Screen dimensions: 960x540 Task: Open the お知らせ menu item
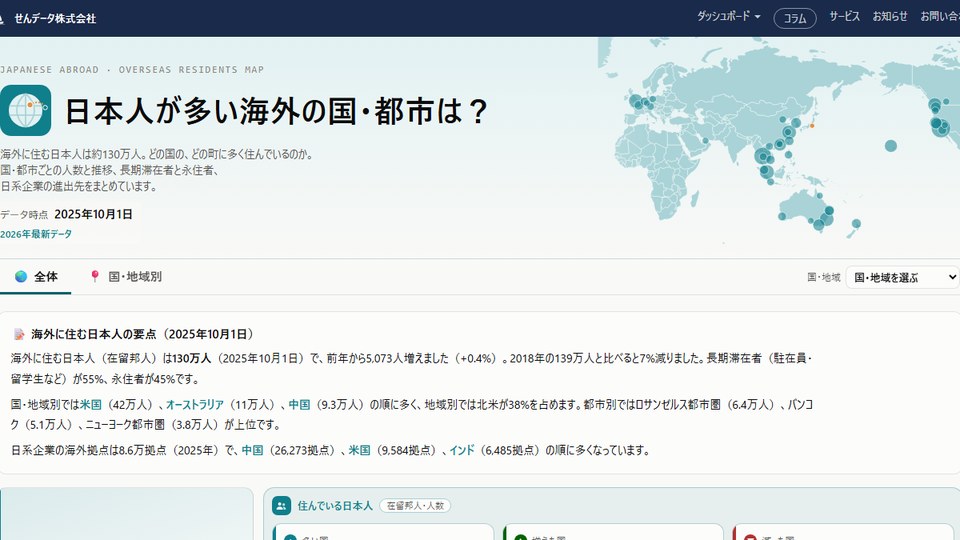[x=890, y=17]
